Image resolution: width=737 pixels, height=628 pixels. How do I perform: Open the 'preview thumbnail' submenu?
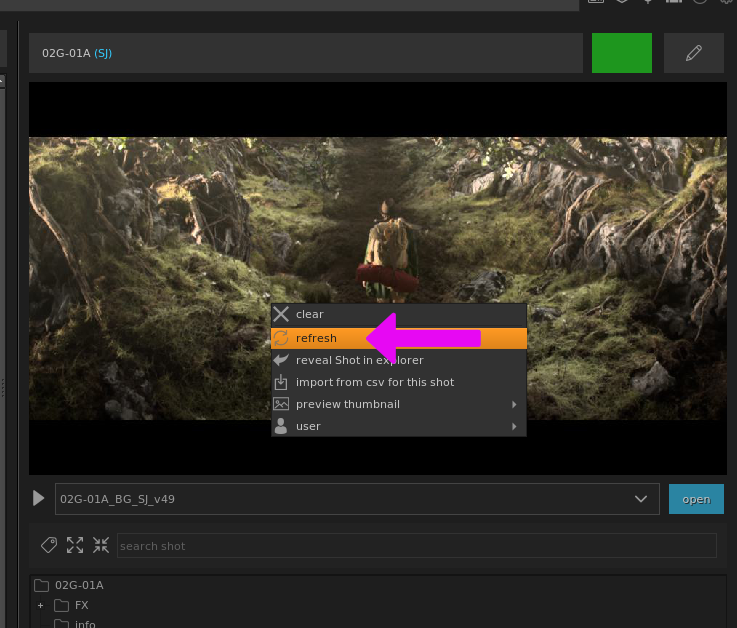399,404
